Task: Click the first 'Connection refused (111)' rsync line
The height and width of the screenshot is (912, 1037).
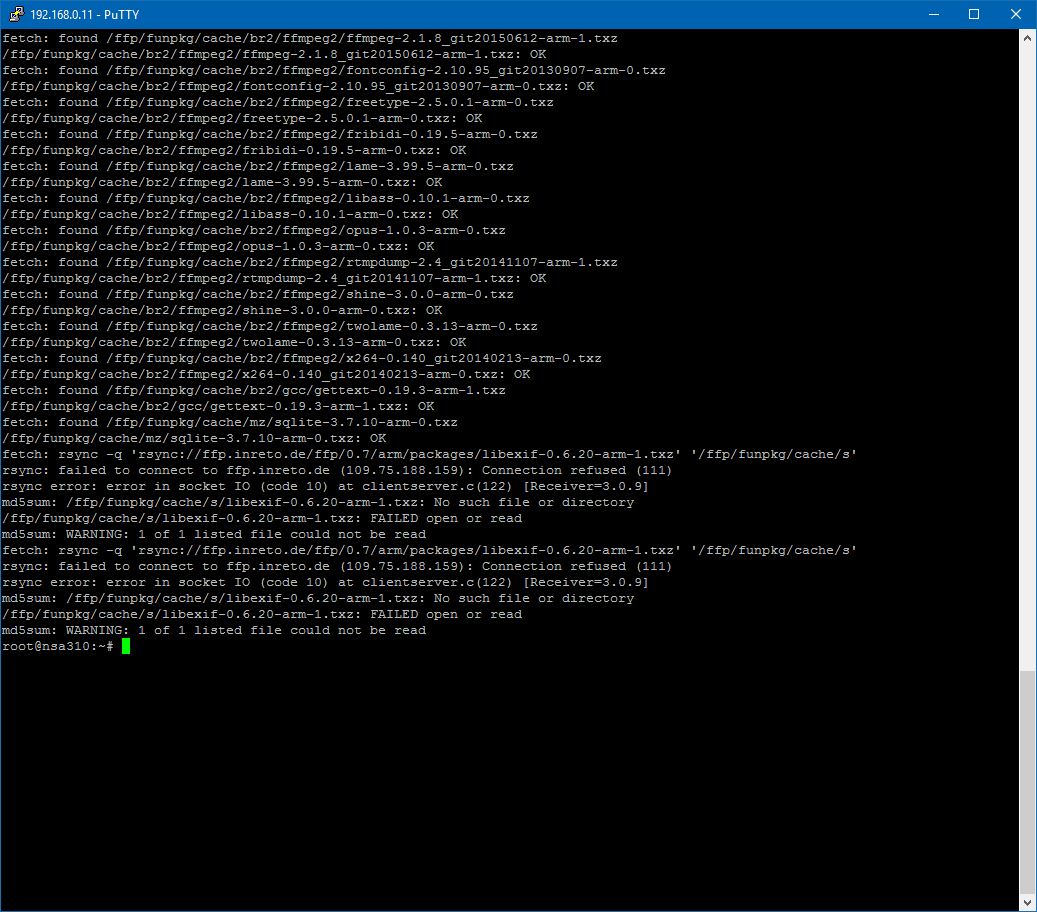Action: (x=337, y=470)
